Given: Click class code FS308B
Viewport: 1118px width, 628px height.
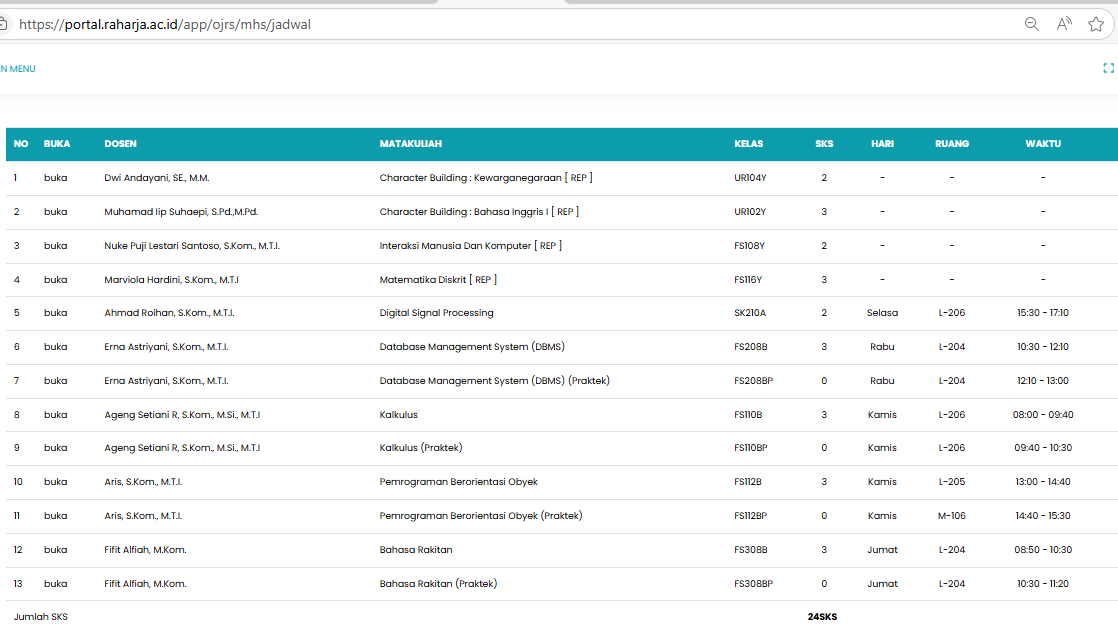Looking at the screenshot, I should click(751, 550).
